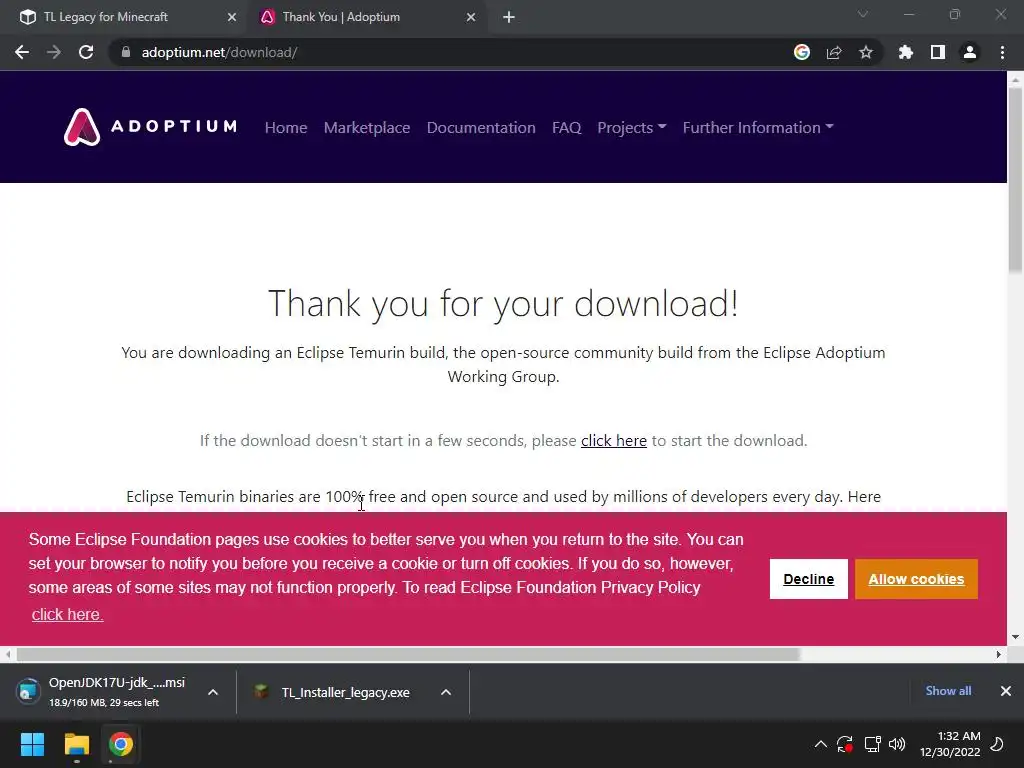Expand options for OpenJDK17U download
The image size is (1024, 768).
pos(213,692)
